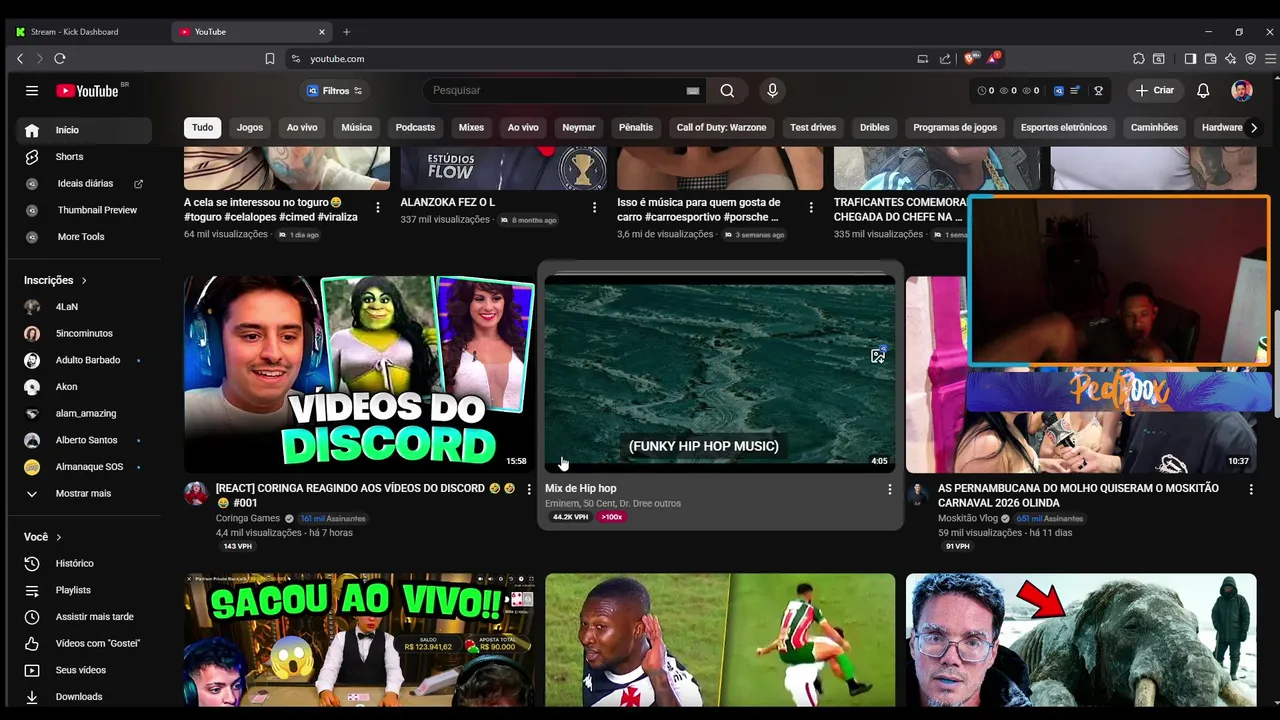This screenshot has height=720, width=1280.
Task: Open the on-screen keyboard in search box
Action: tap(693, 91)
